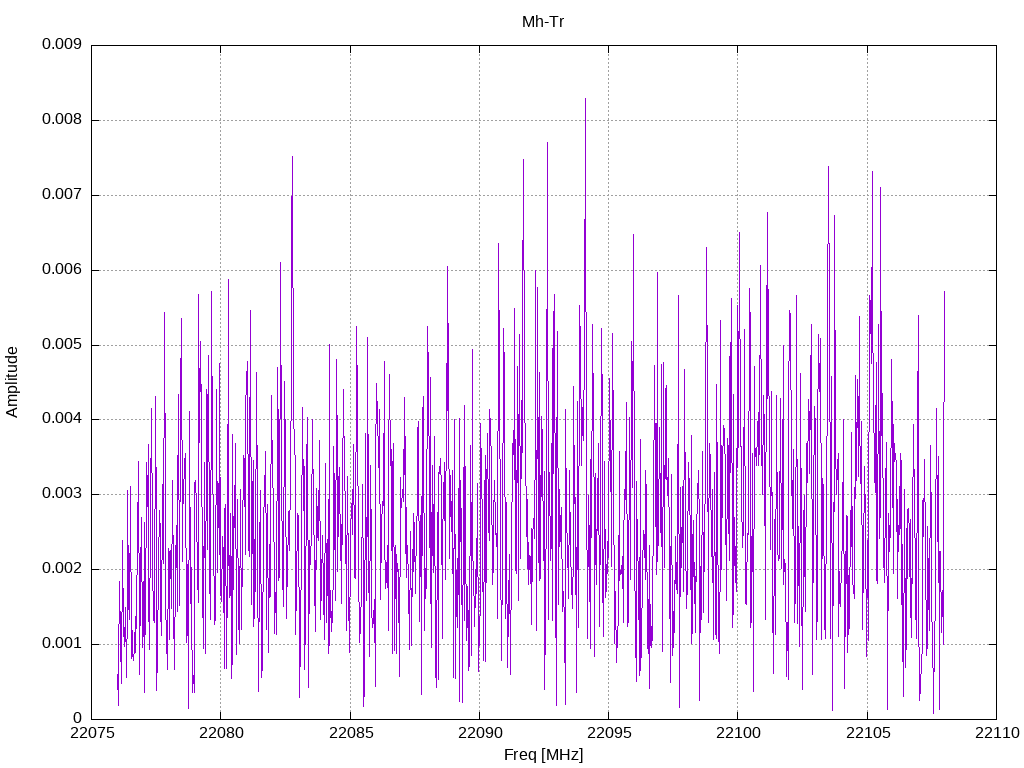This screenshot has height=768, width=1024.
Task: Click the 22100 x-axis tick label
Action: (x=738, y=733)
